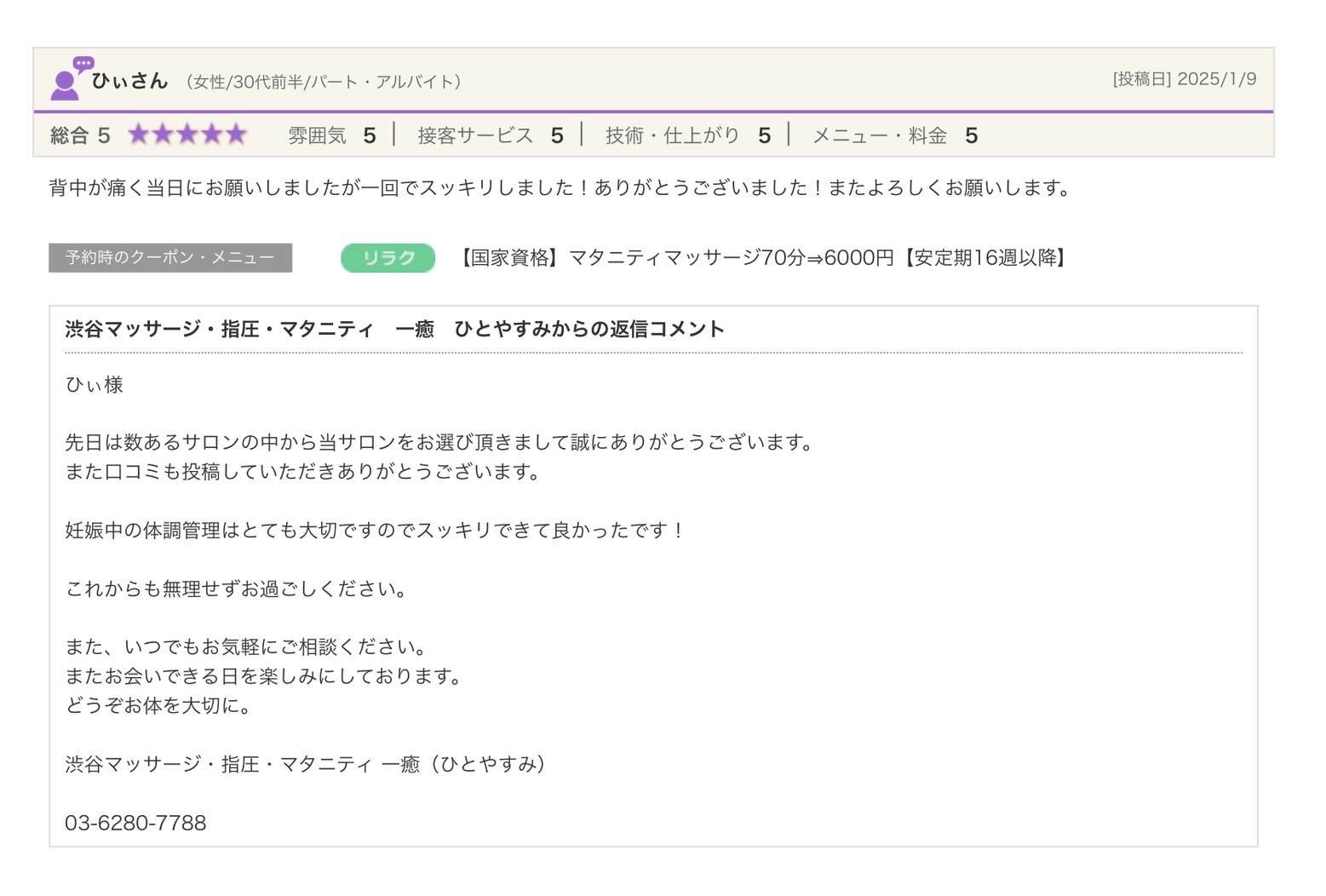Click the five-star overall rating stars
Viewport: 1326px width, 896px height.
187,135
